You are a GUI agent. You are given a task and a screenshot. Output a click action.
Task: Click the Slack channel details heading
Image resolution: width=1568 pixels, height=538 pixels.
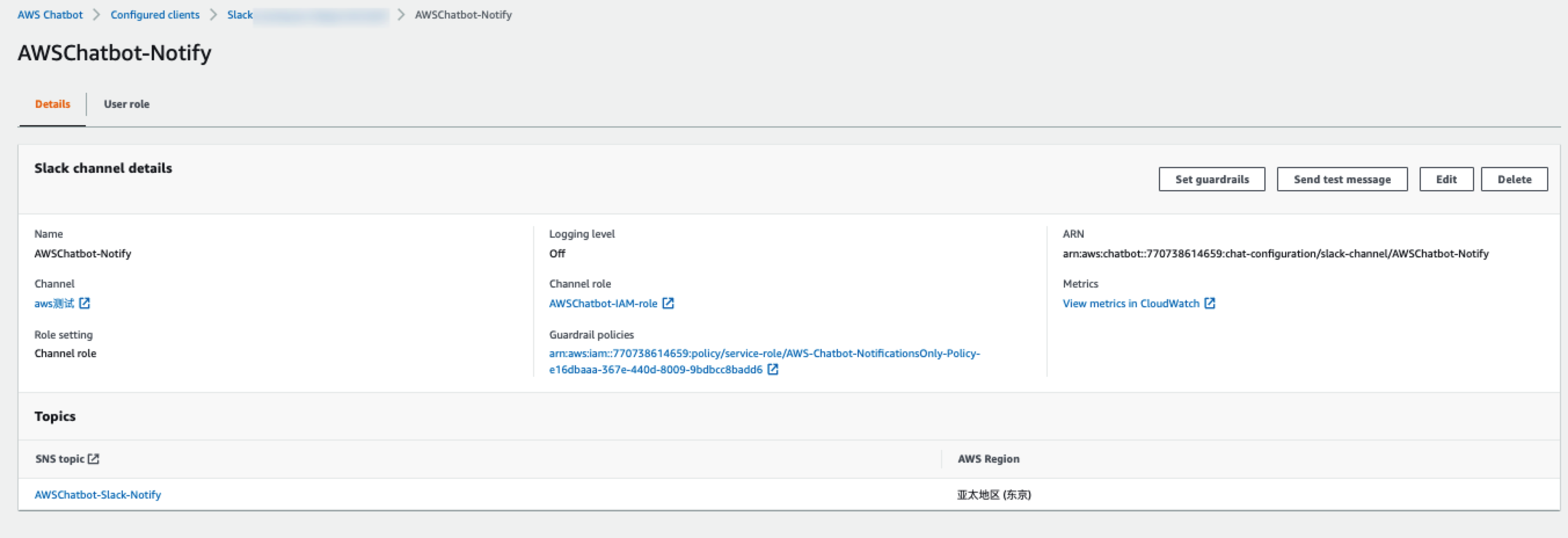[x=103, y=168]
